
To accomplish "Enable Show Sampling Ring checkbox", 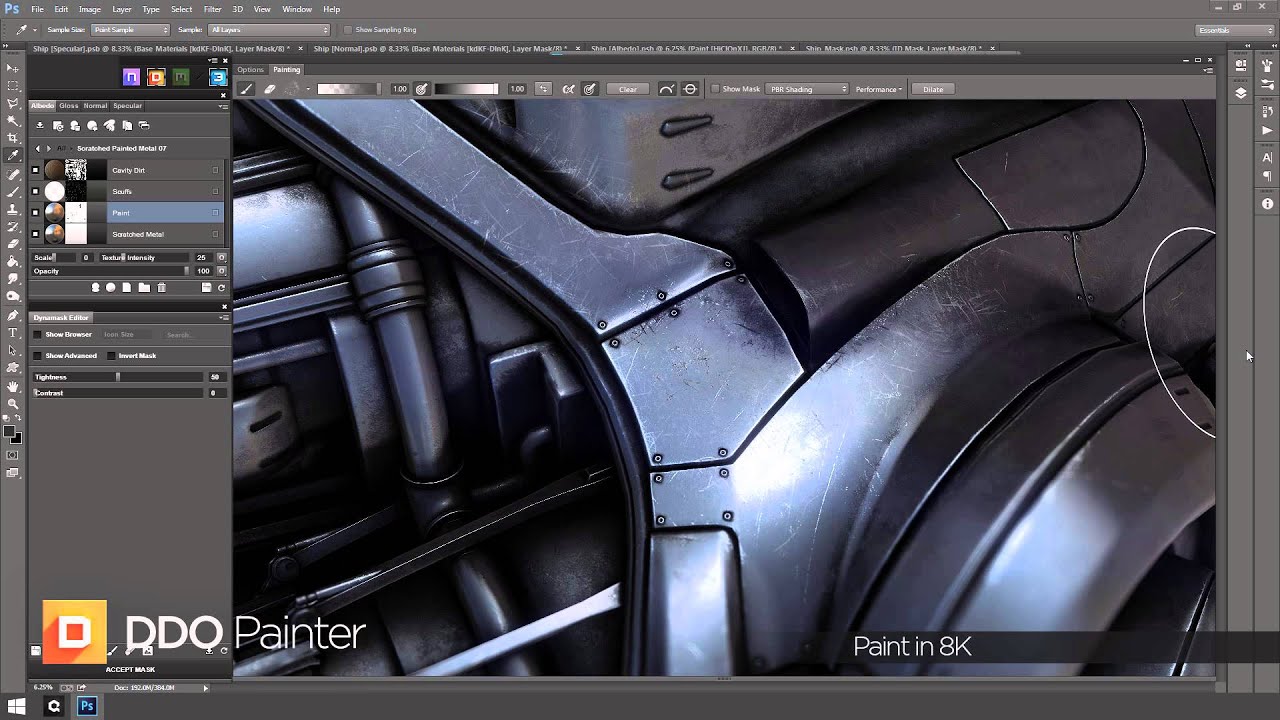I will coord(347,30).
